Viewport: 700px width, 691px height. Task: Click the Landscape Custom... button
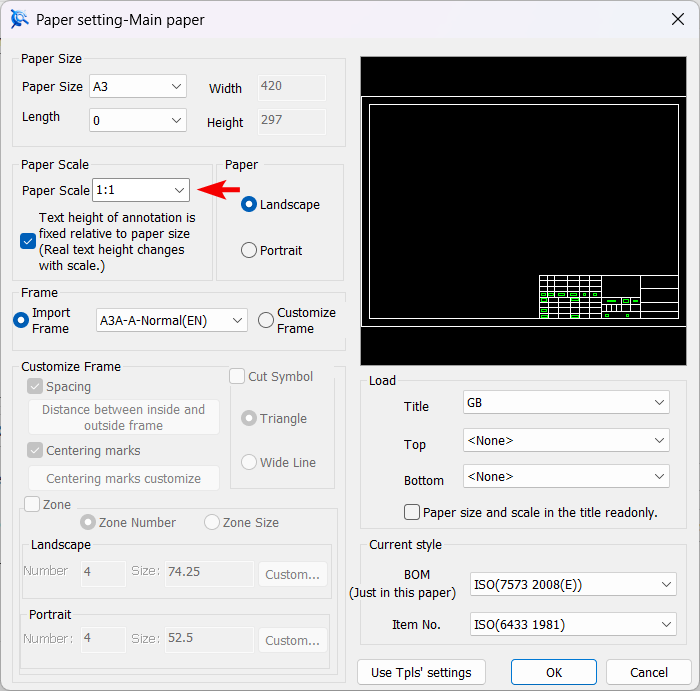pos(293,574)
